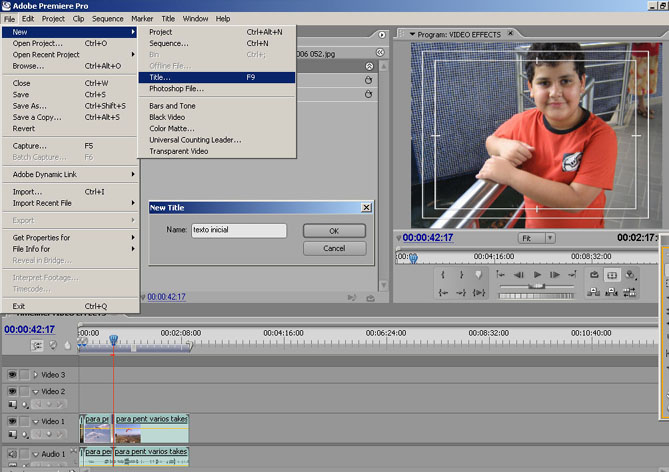This screenshot has width=669, height=472.
Task: Click Set In Point icon
Action: [443, 274]
